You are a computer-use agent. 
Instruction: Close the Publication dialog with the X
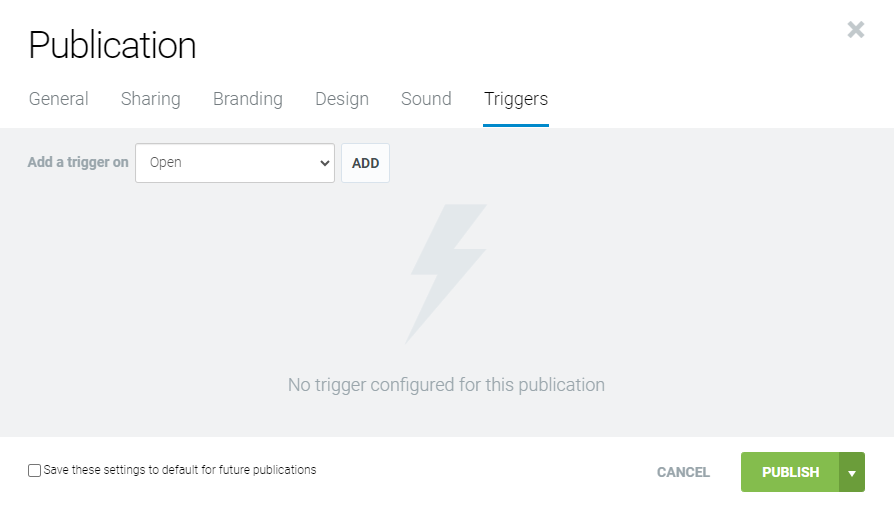tap(855, 29)
